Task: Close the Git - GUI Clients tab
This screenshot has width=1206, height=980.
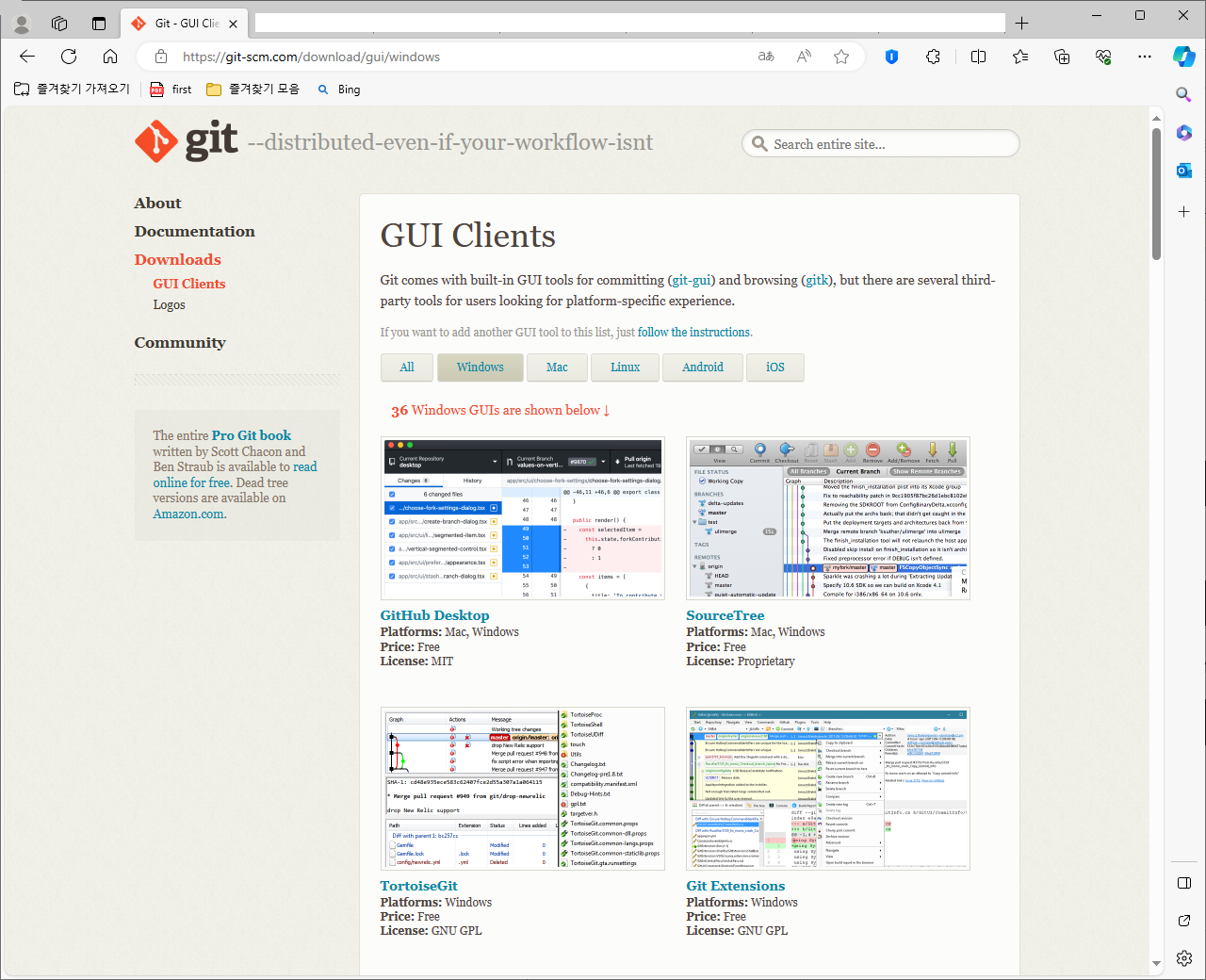Action: click(233, 24)
